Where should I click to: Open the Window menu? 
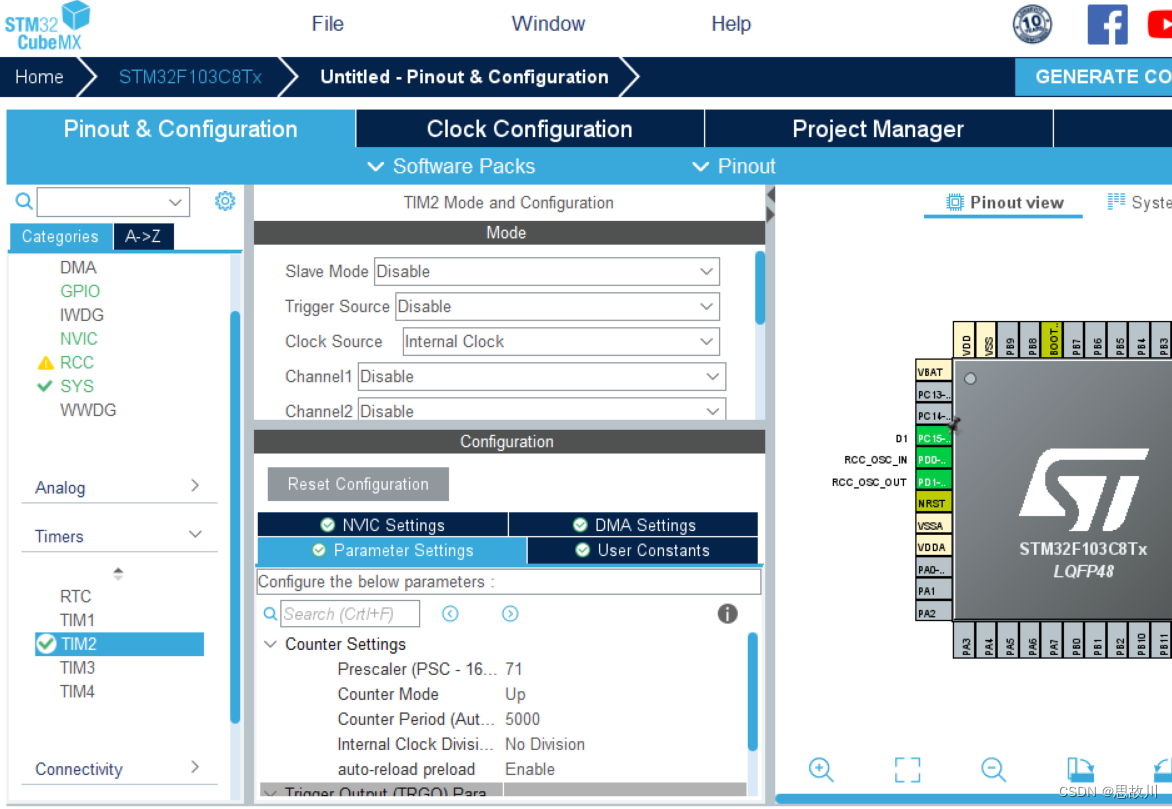548,24
